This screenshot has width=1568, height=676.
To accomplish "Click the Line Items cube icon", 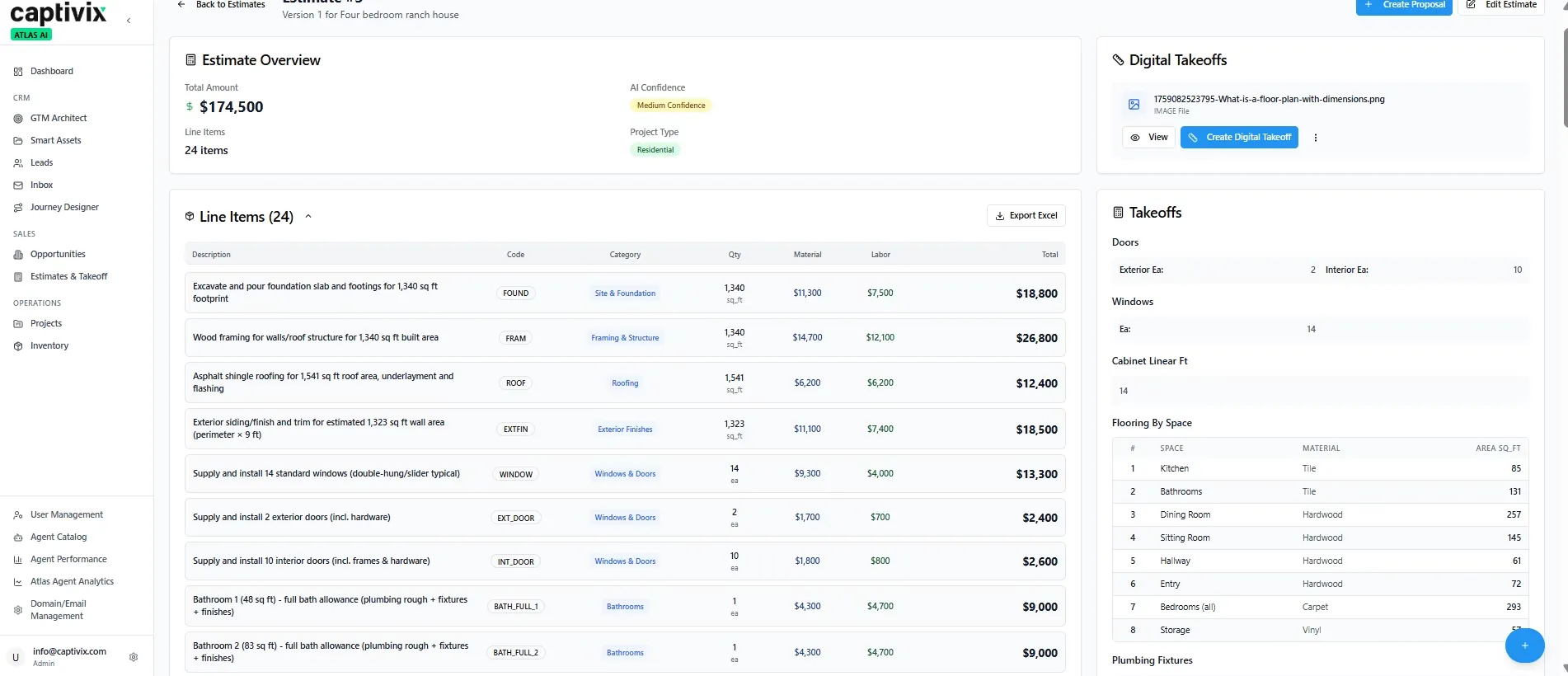I will click(190, 217).
